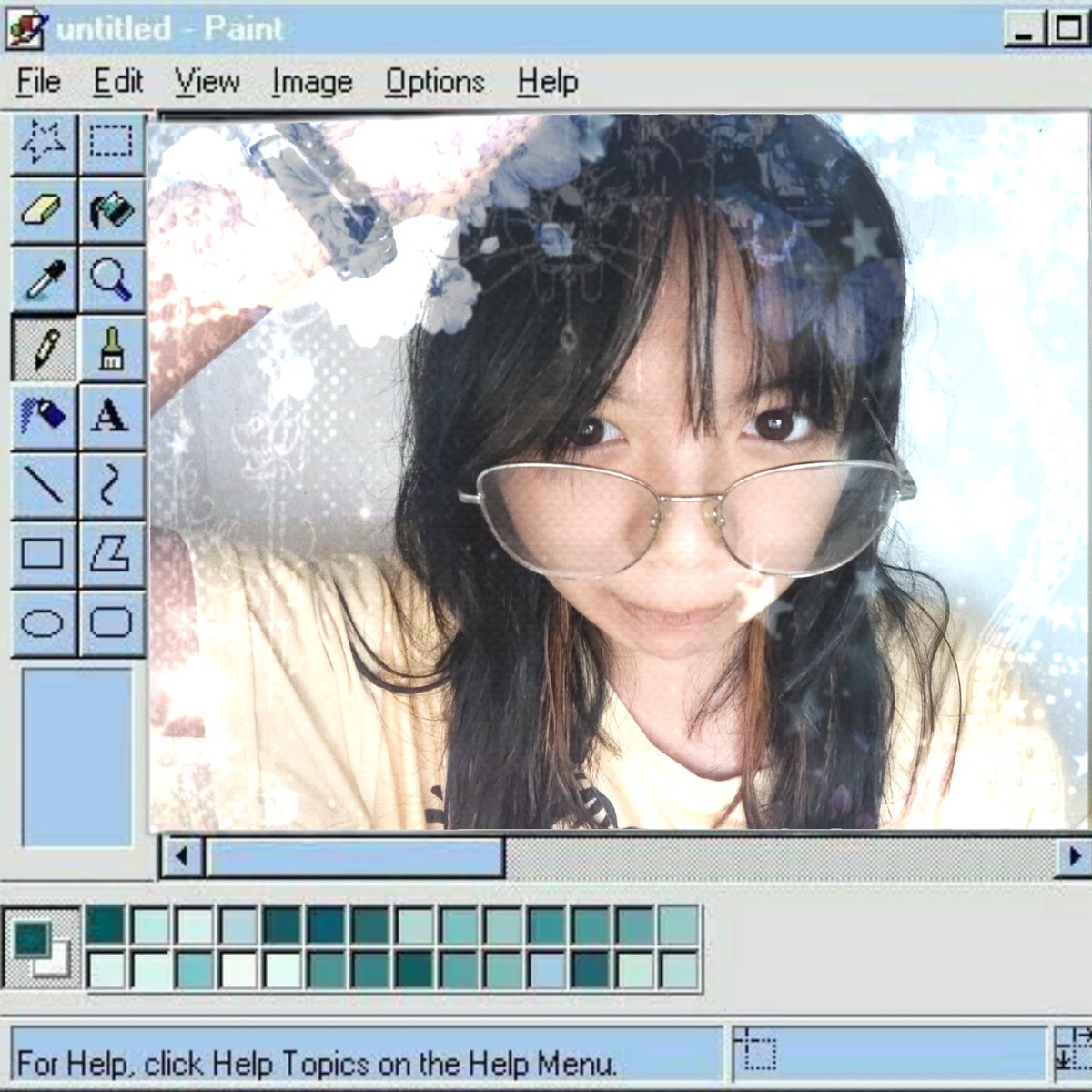Select the Polygon shape tool

(112, 553)
